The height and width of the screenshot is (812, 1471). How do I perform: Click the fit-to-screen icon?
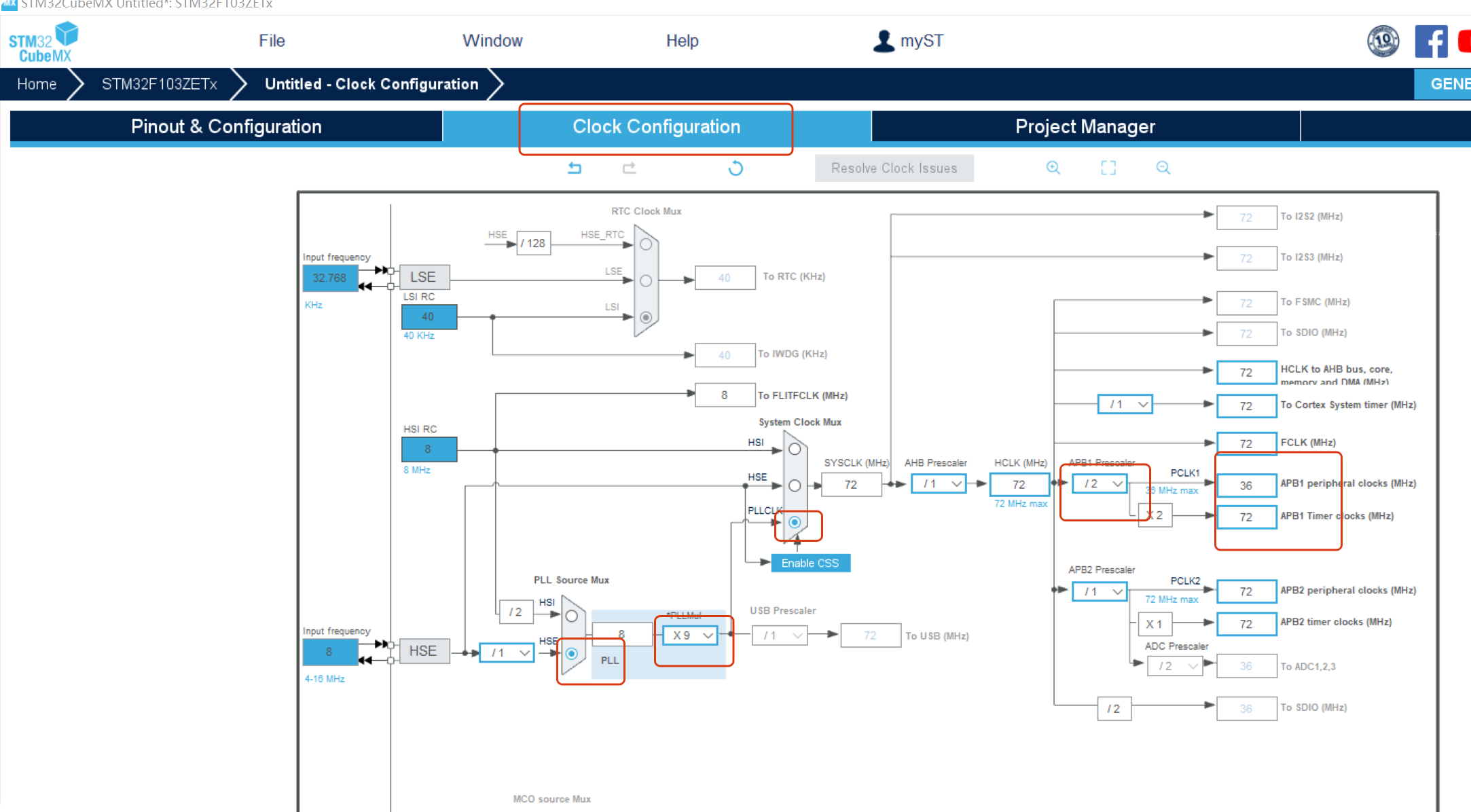pyautogui.click(x=1108, y=168)
